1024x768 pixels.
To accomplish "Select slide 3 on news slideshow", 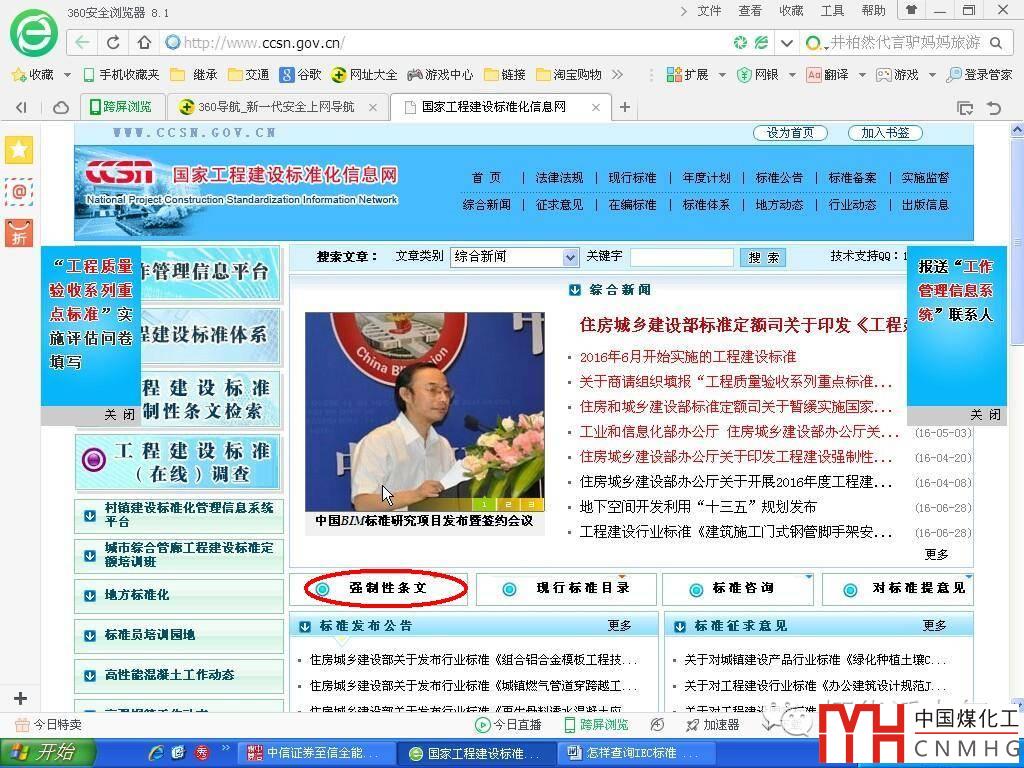I will coord(532,504).
